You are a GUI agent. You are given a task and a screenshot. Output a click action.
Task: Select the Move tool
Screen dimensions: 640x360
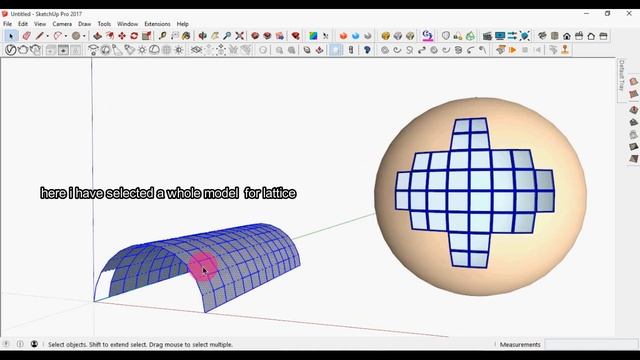pyautogui.click(x=122, y=36)
